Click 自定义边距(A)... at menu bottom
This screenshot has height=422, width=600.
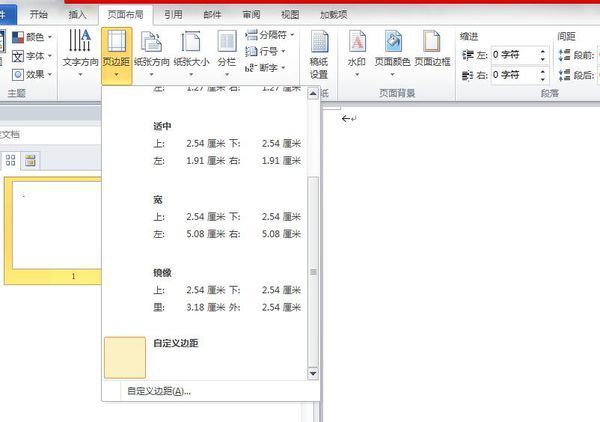[x=158, y=391]
